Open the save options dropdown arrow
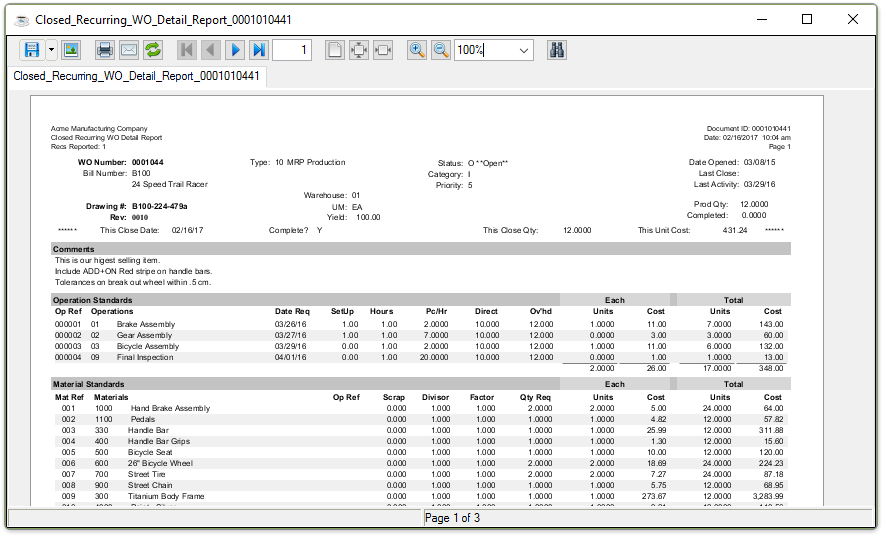The image size is (886, 538). pyautogui.click(x=51, y=50)
